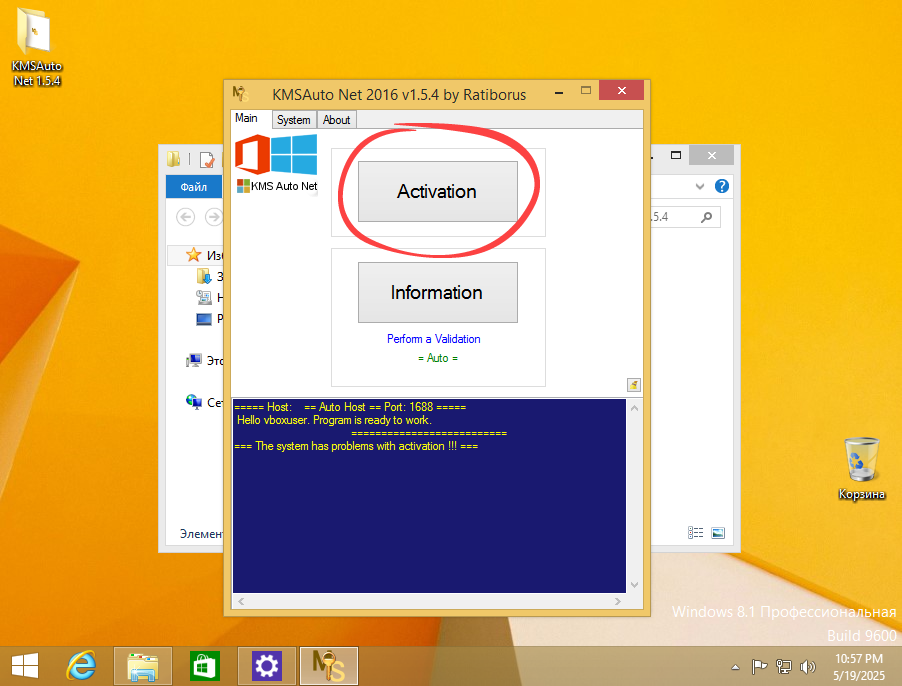Viewport: 902px width, 686px height.
Task: Click the log's horizontal scrollbar right arrow
Action: [x=619, y=602]
